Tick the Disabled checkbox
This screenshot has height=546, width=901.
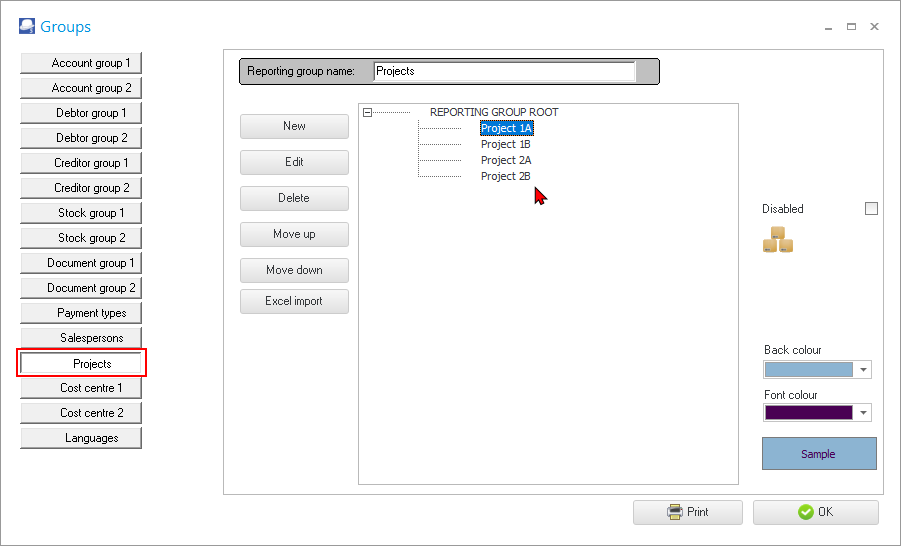pyautogui.click(x=871, y=209)
